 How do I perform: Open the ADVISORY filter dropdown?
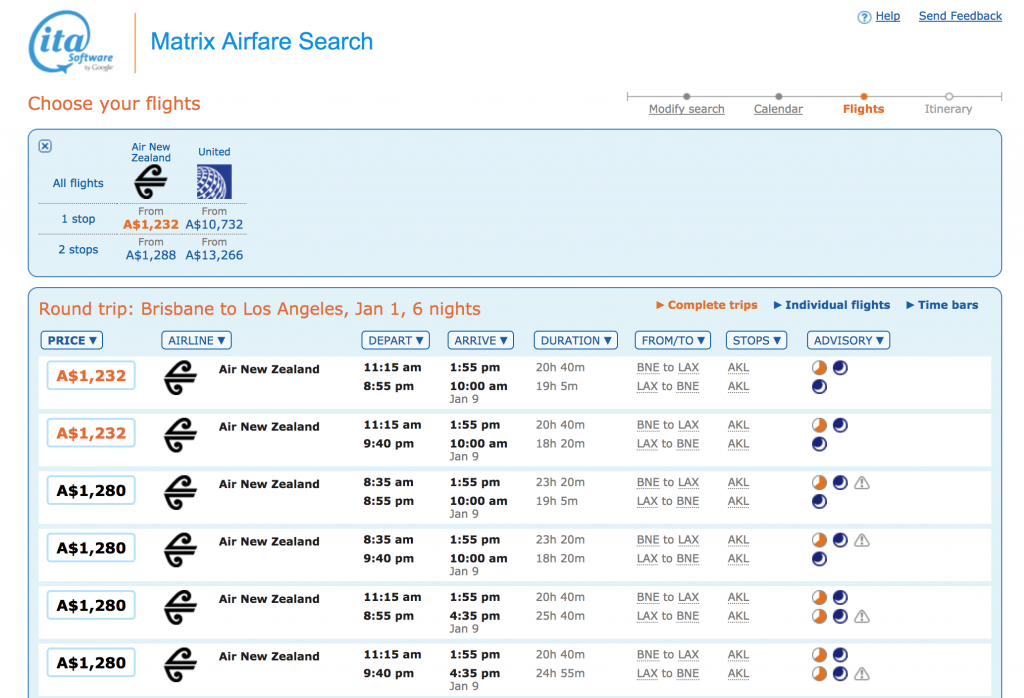coord(848,340)
